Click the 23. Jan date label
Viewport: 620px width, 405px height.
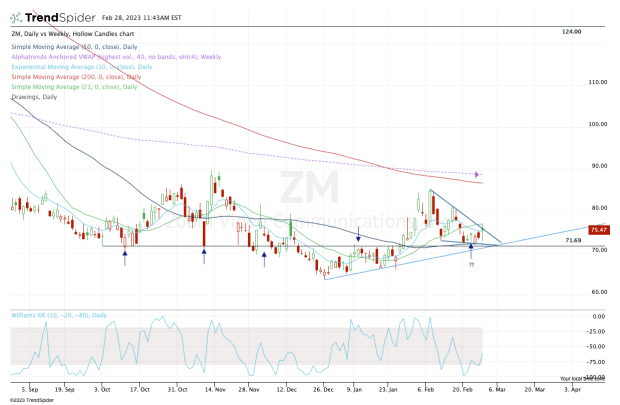tap(388, 390)
